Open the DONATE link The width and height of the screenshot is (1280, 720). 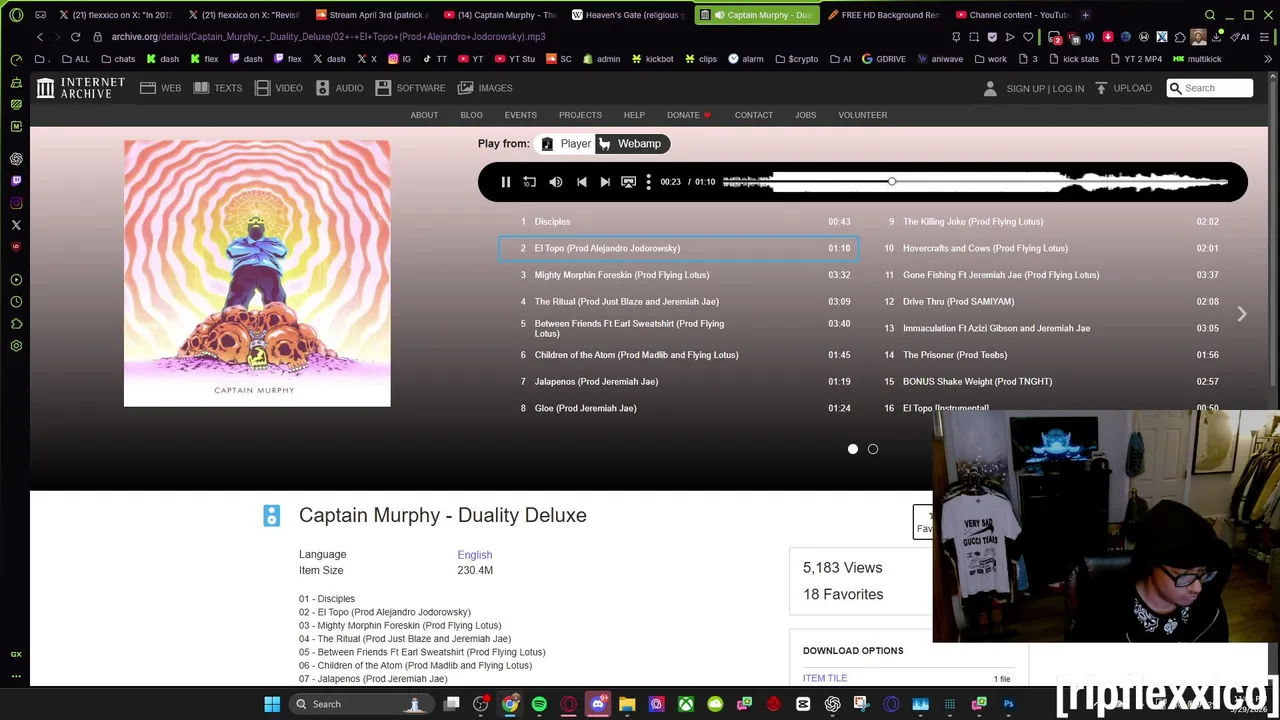coord(689,115)
